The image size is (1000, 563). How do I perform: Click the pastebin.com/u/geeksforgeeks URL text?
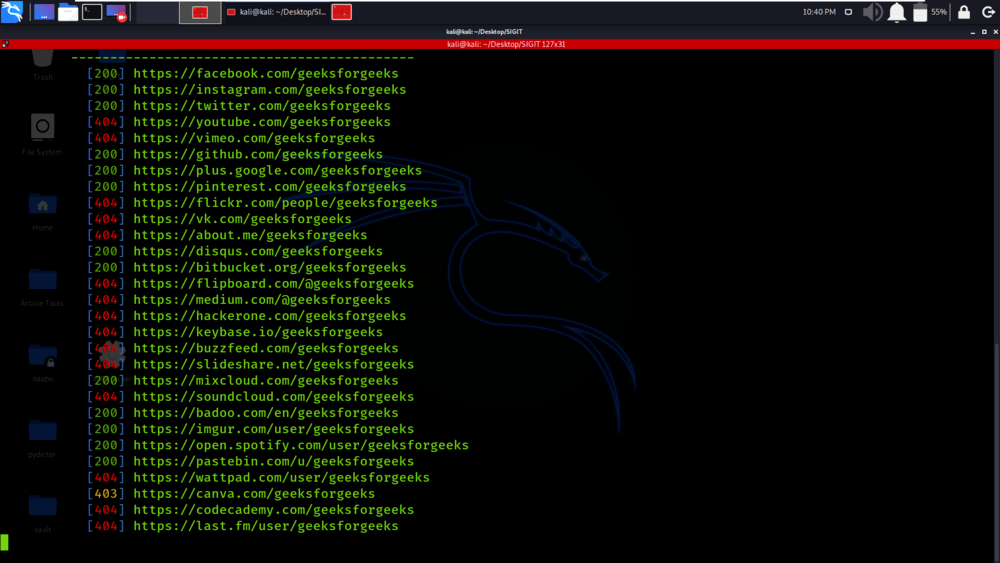[274, 461]
